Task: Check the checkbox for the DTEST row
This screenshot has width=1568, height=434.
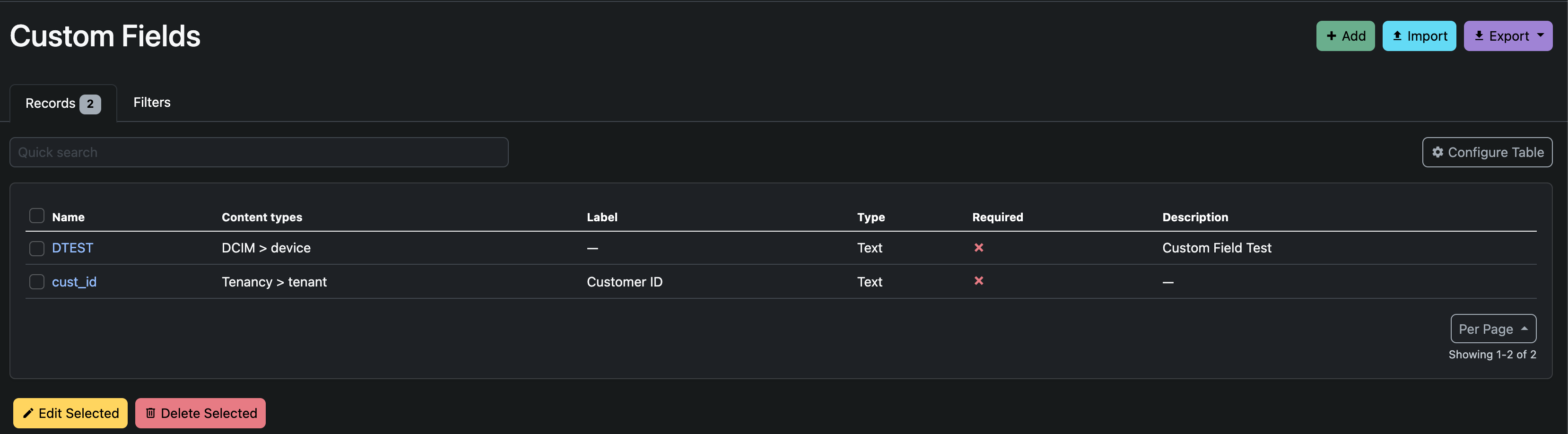Action: [36, 248]
